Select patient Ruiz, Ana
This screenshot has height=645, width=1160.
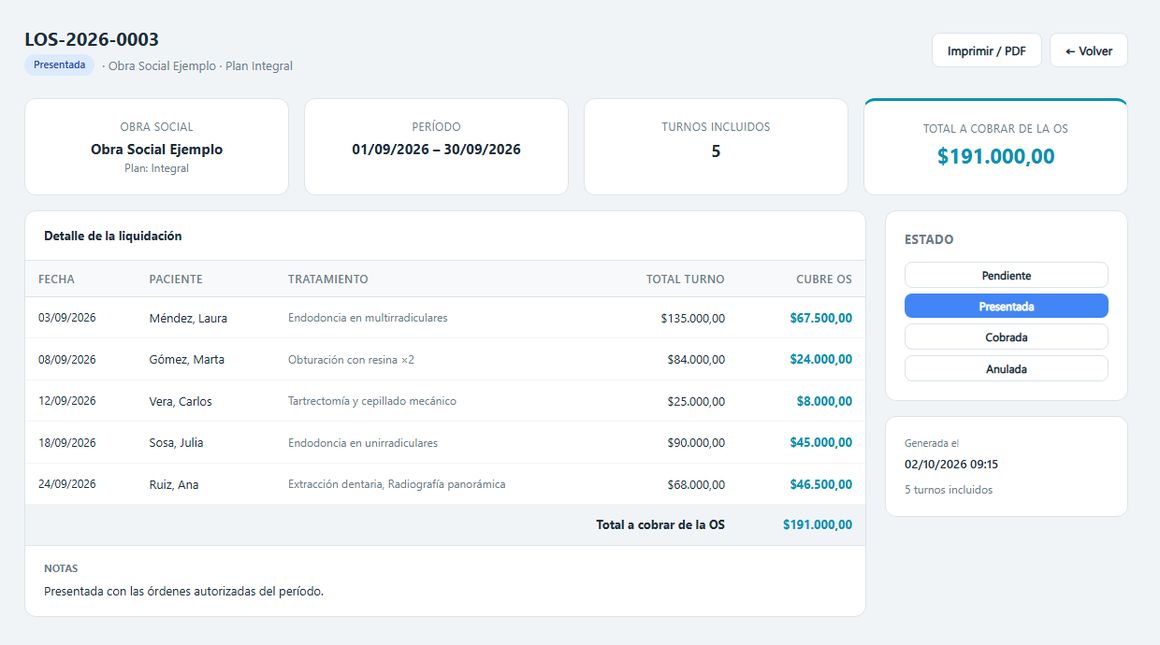click(x=174, y=484)
